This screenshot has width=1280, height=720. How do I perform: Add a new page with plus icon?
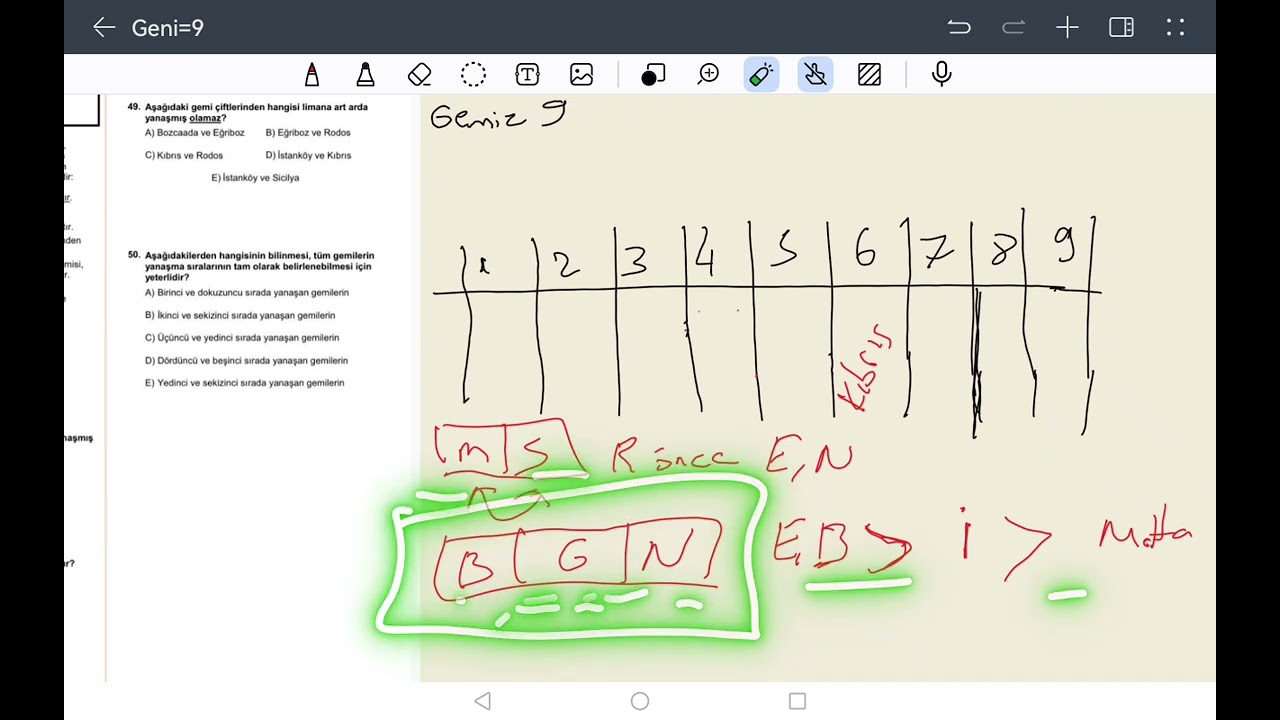pos(1067,28)
